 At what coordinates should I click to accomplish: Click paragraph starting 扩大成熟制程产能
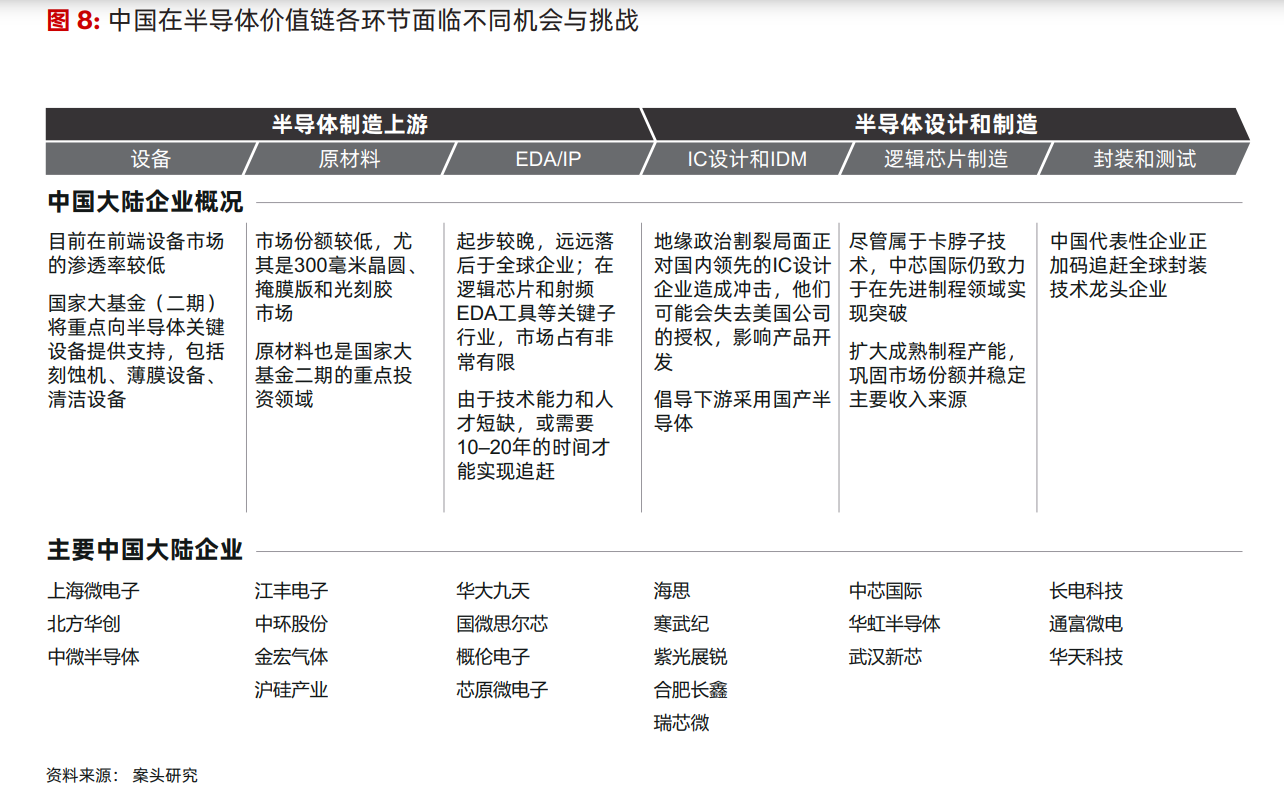[938, 375]
